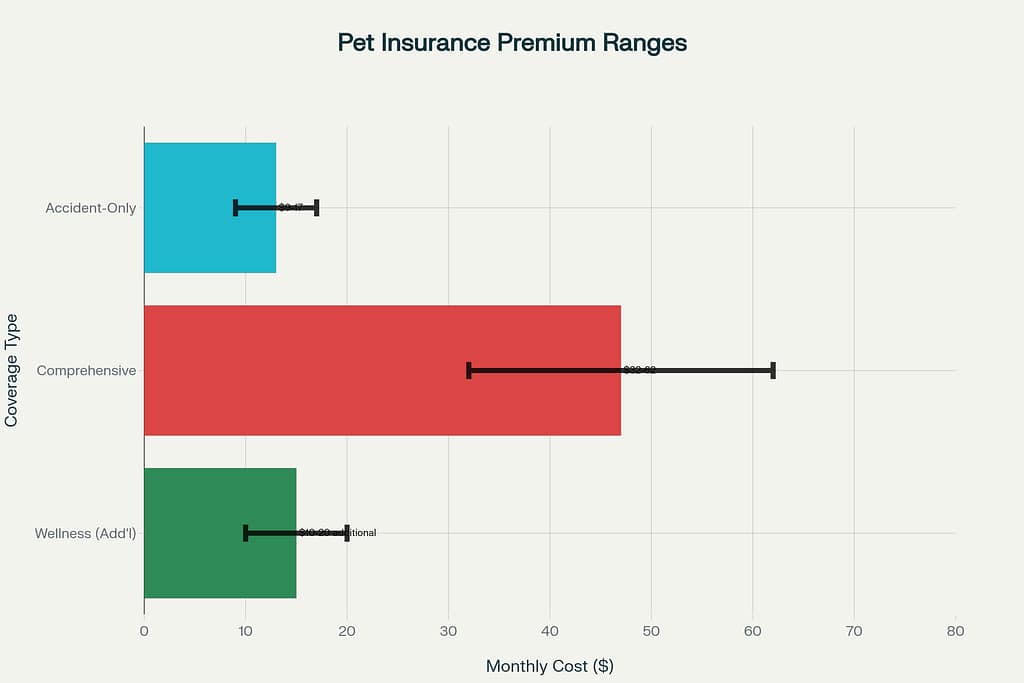Viewport: 1024px width, 683px height.
Task: Click the 30 tick label on the x-axis
Action: coord(448,631)
